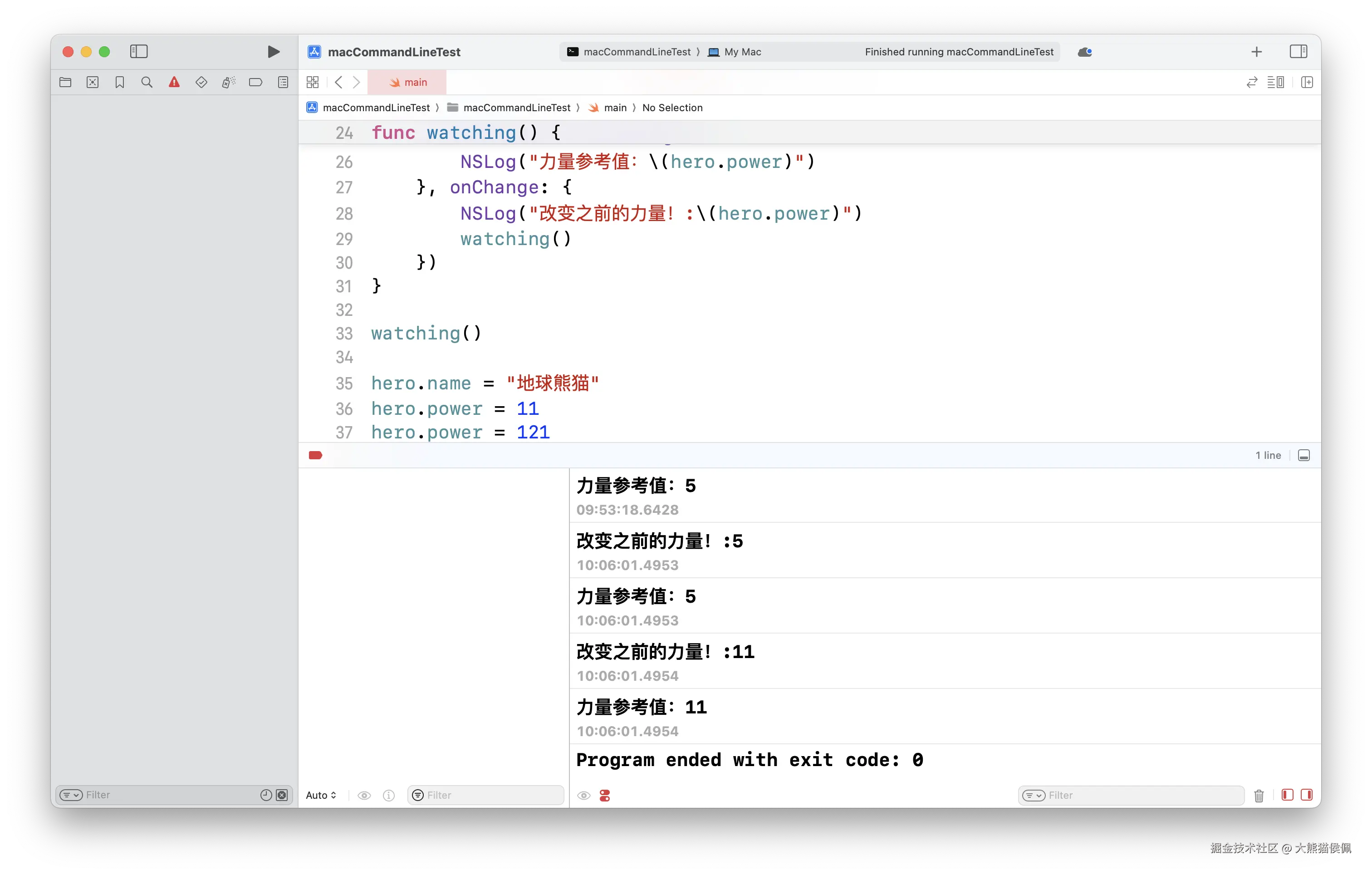Click macCommandLineTest folder in breadcrumb
Viewport: 1372px width, 875px height.
pos(516,108)
